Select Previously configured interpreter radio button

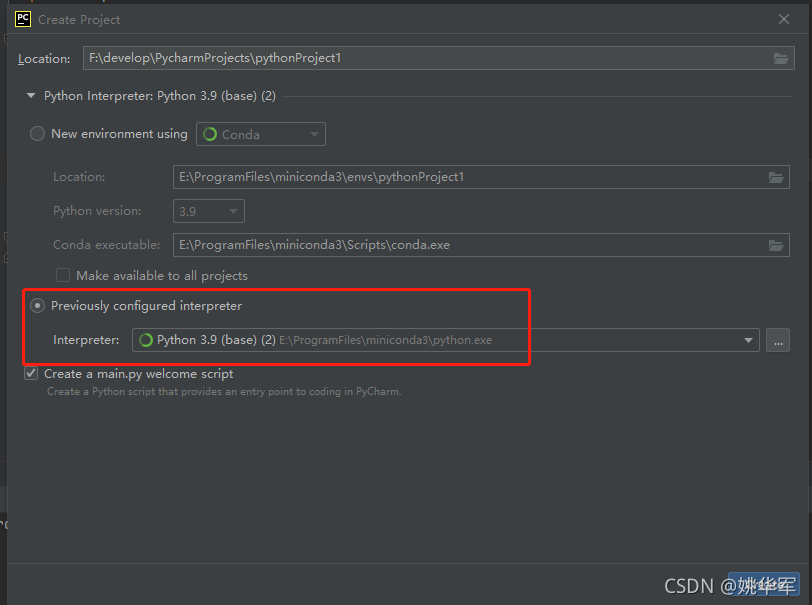click(x=37, y=306)
